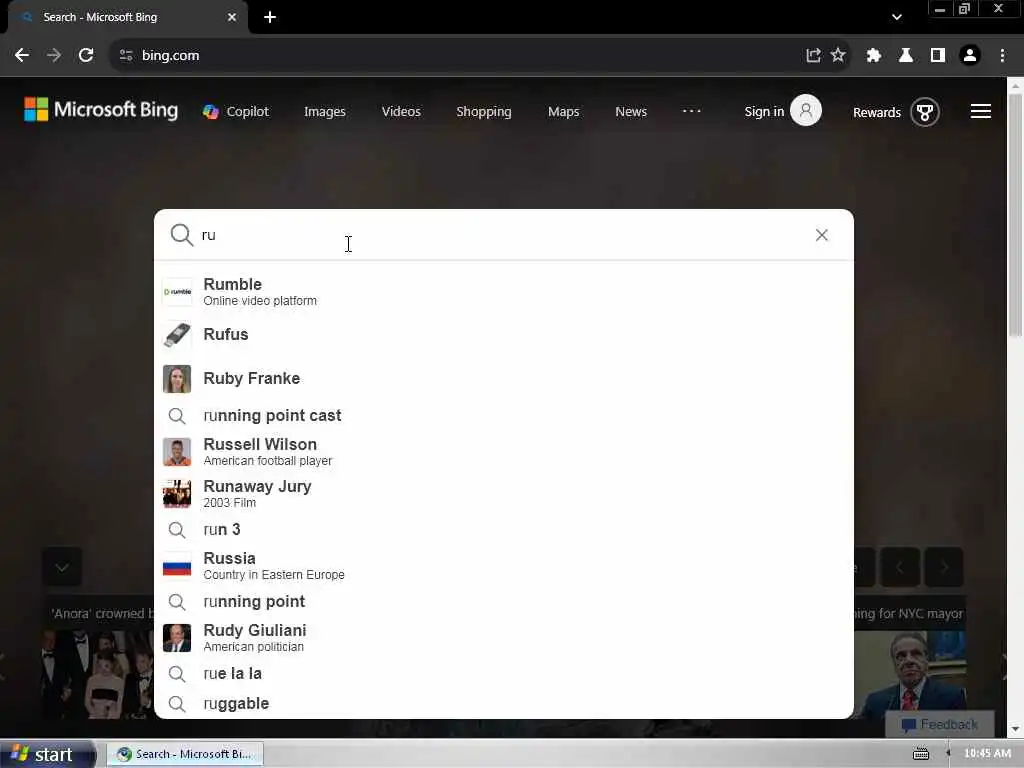Click the Ruby Franke photo
The height and width of the screenshot is (768, 1024).
177,379
